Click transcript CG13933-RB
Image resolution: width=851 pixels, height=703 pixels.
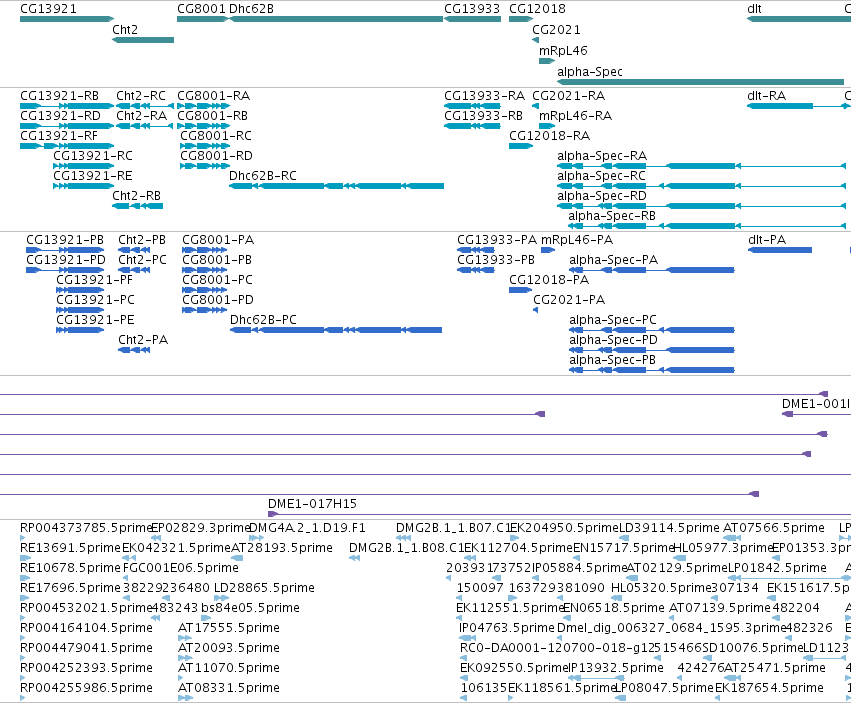tap(472, 126)
